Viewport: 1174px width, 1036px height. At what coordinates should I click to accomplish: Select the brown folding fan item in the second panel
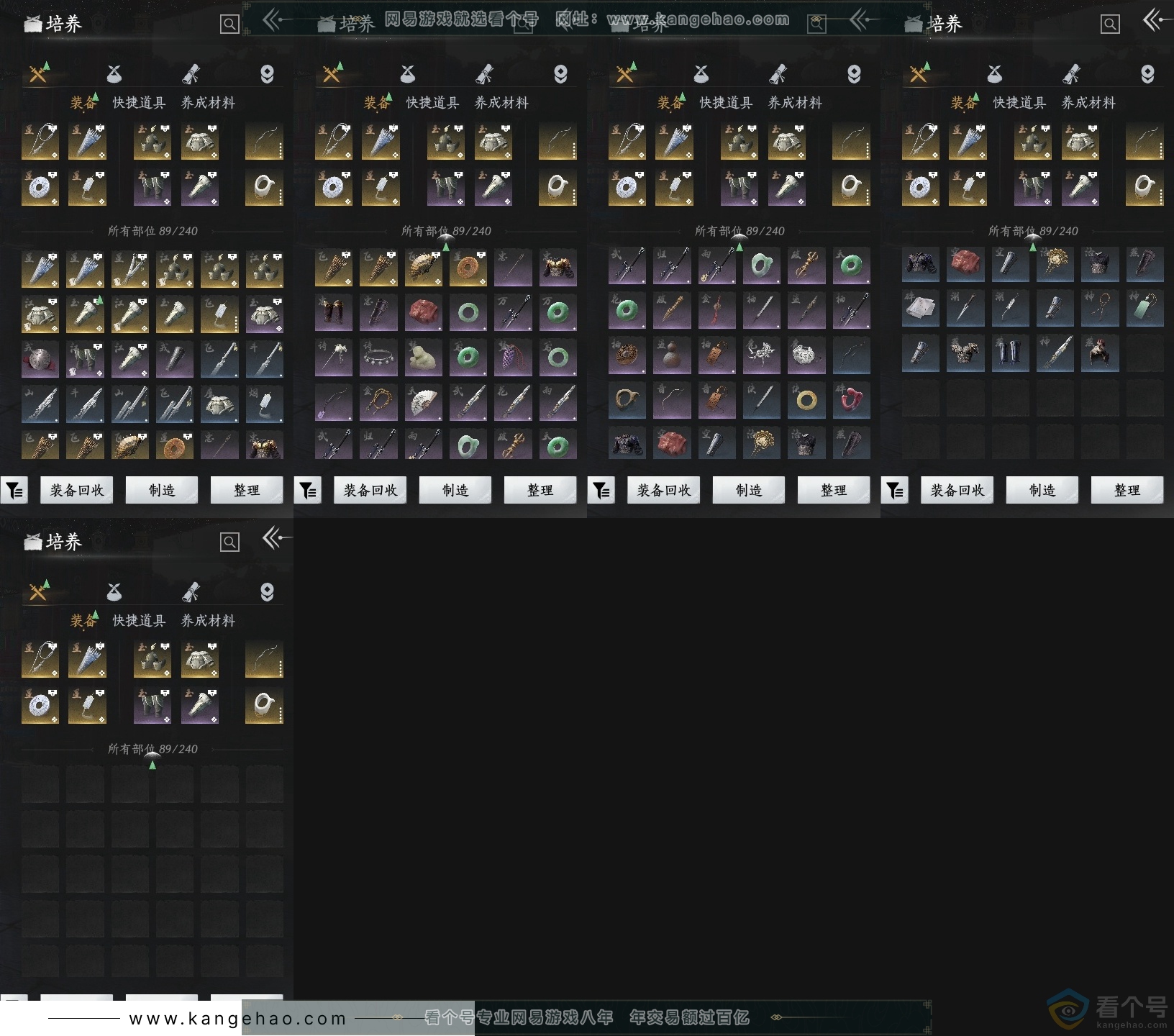(424, 268)
